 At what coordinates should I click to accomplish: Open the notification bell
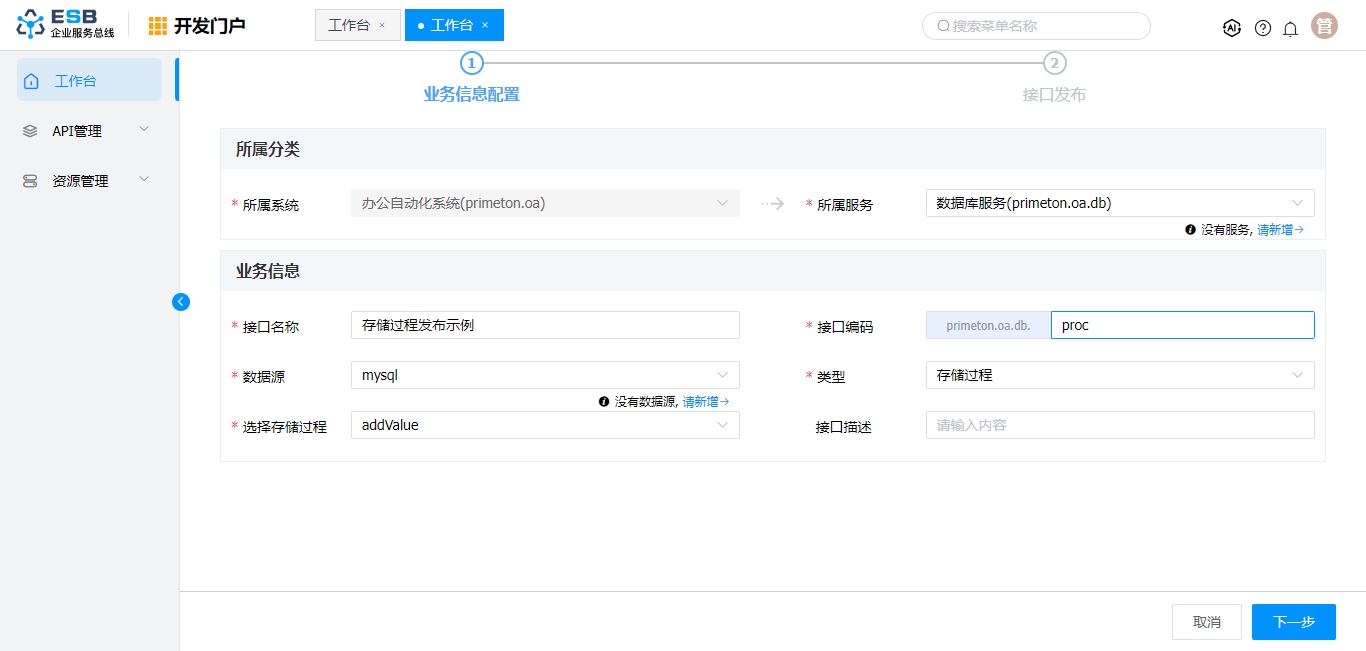click(1290, 28)
